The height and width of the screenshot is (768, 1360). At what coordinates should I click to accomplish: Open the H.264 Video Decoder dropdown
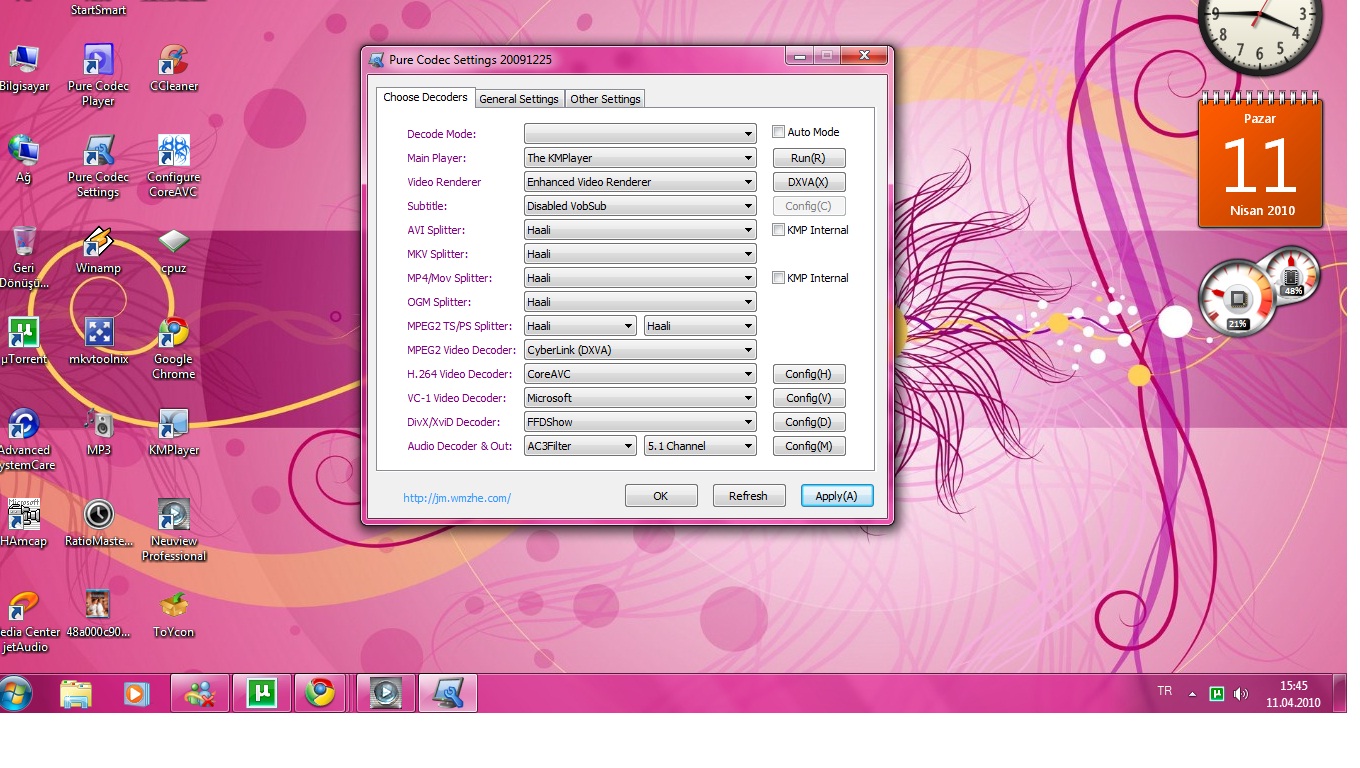[640, 374]
